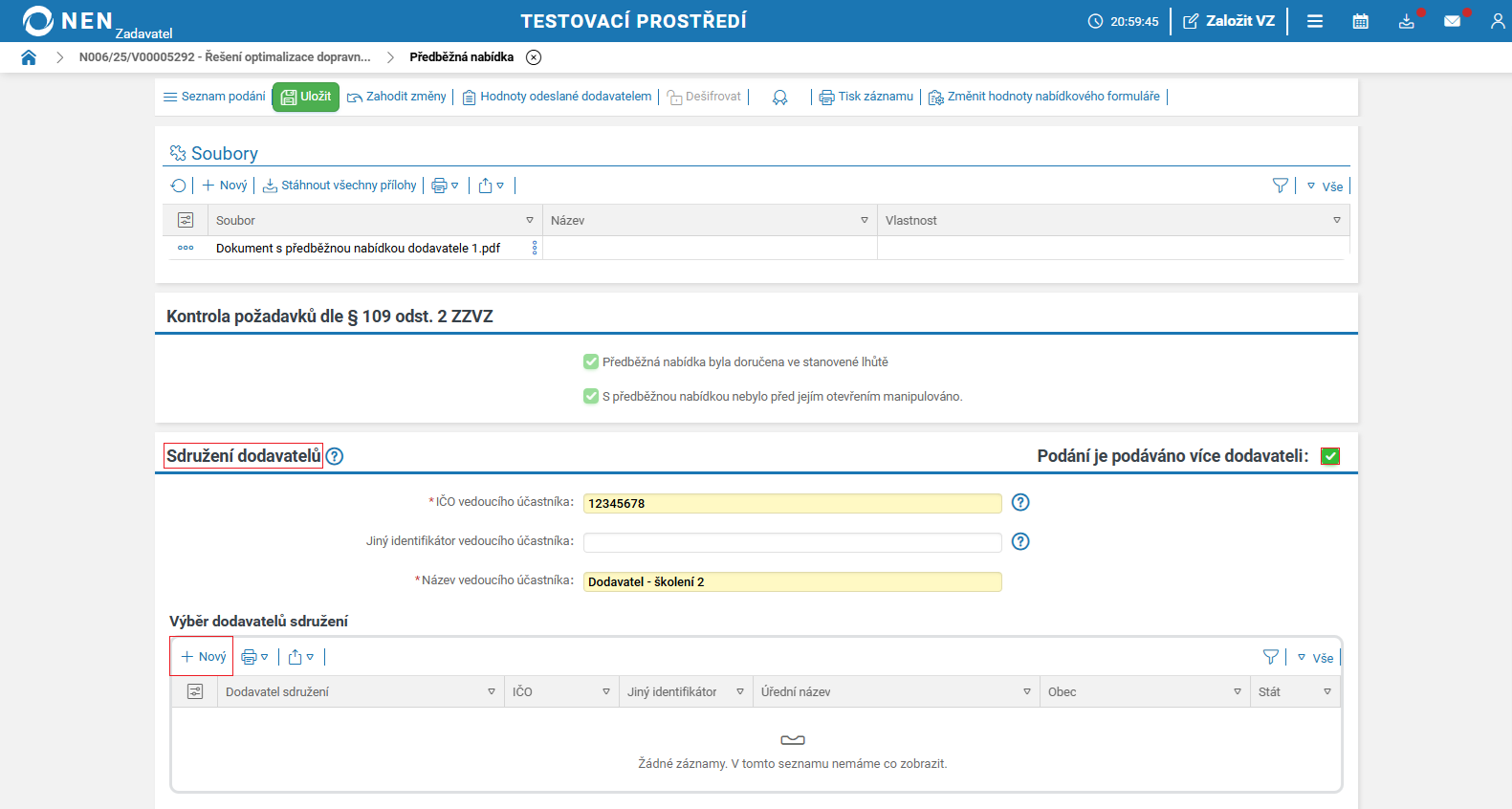The width and height of the screenshot is (1512, 809).
Task: Add a Nový dodavatel sdružení
Action: click(x=203, y=657)
